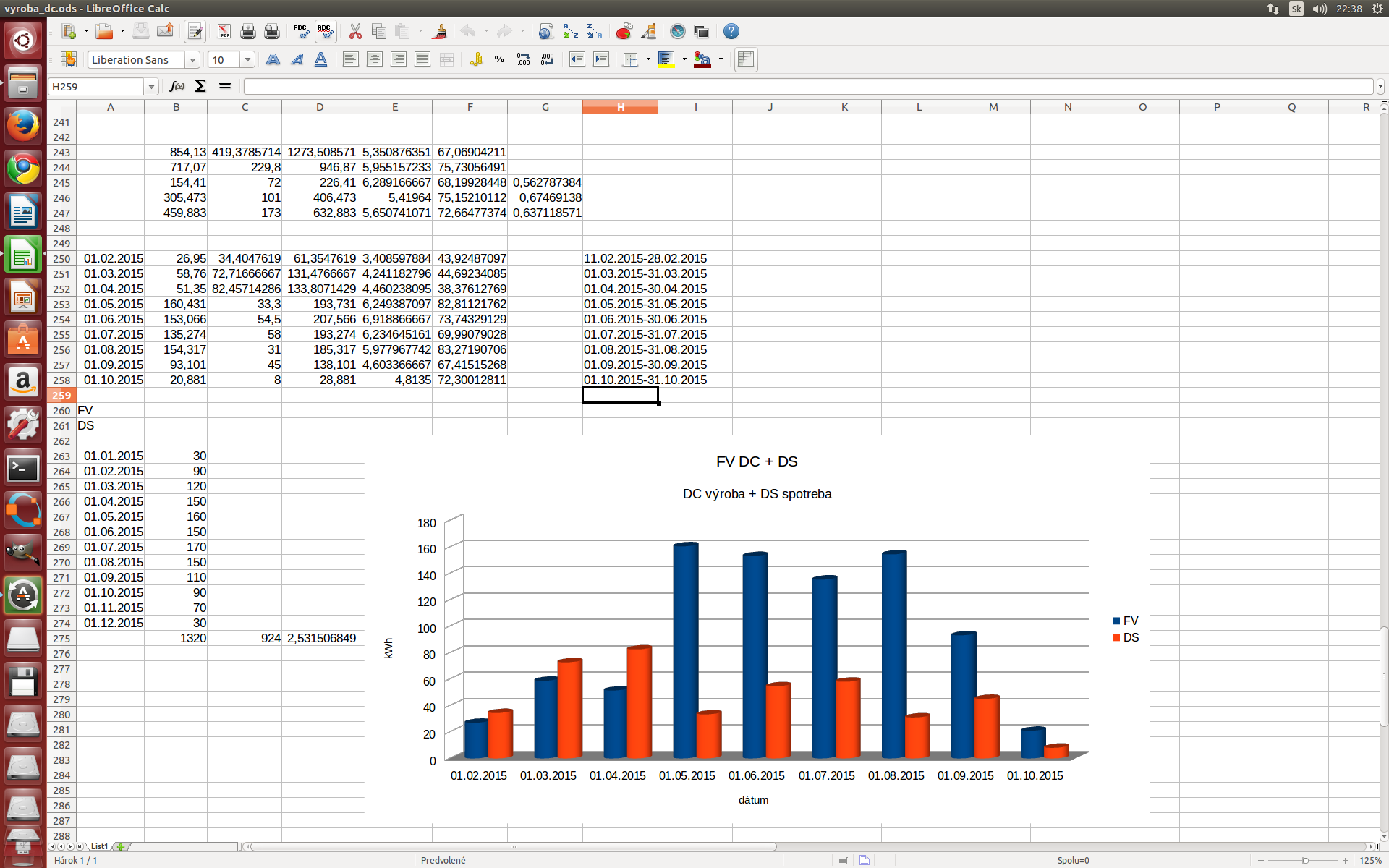The width and height of the screenshot is (1389, 868).
Task: Click the Cut scissors icon
Action: tap(354, 31)
